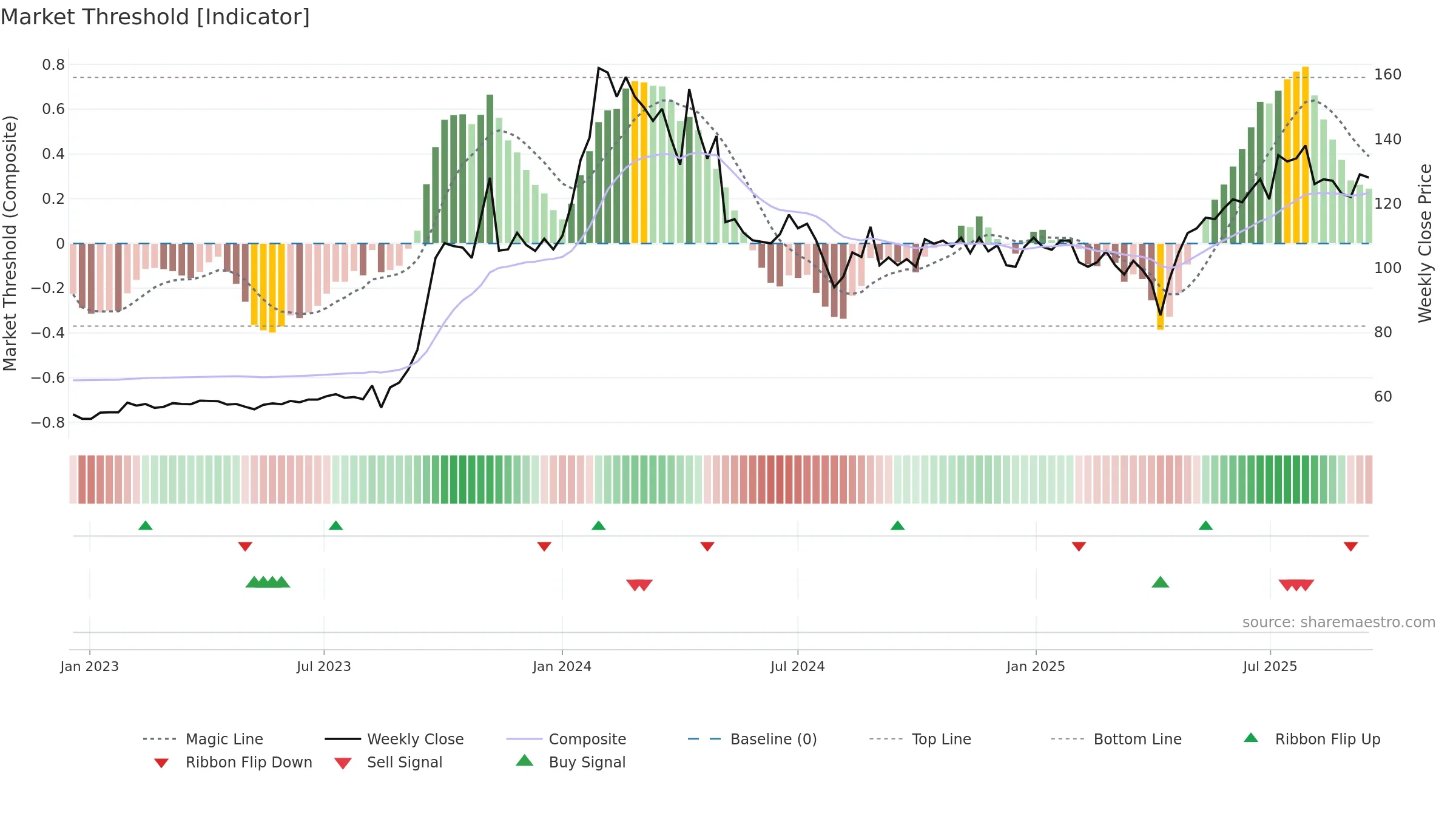Click the lone Buy Signal marker in April 2025
This screenshot has height=819, width=1456.
click(1161, 582)
